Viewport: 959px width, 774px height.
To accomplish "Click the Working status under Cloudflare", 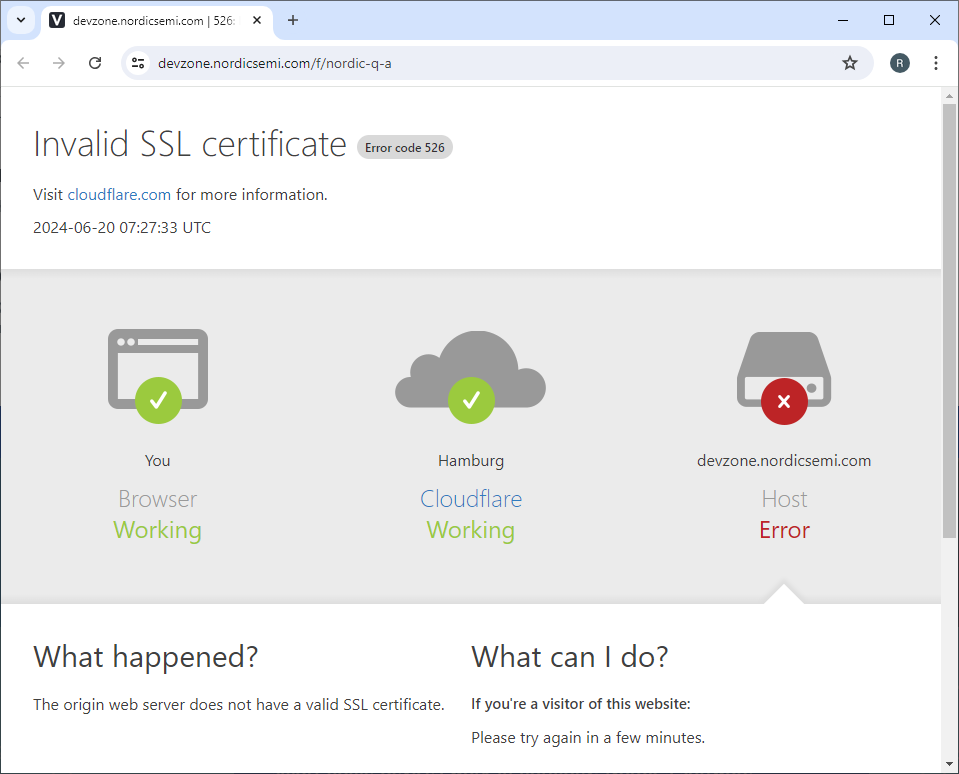I will click(471, 530).
